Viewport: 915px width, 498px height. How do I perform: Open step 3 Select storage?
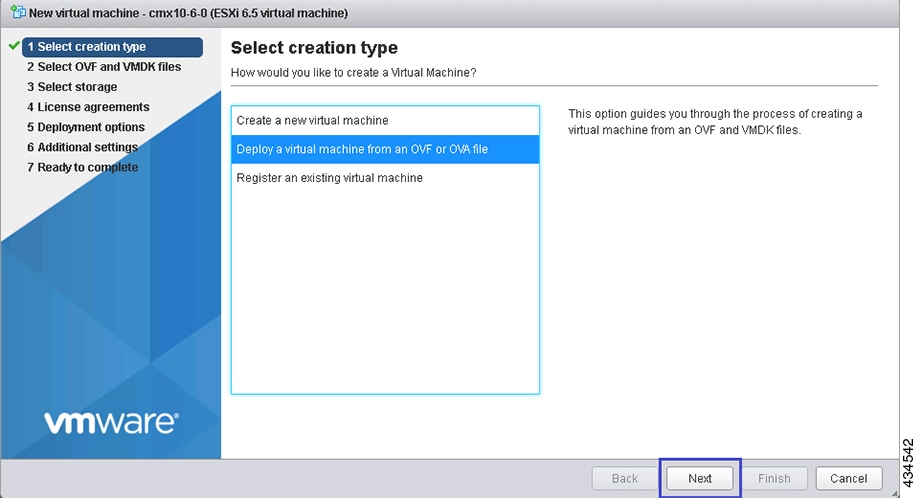click(72, 87)
